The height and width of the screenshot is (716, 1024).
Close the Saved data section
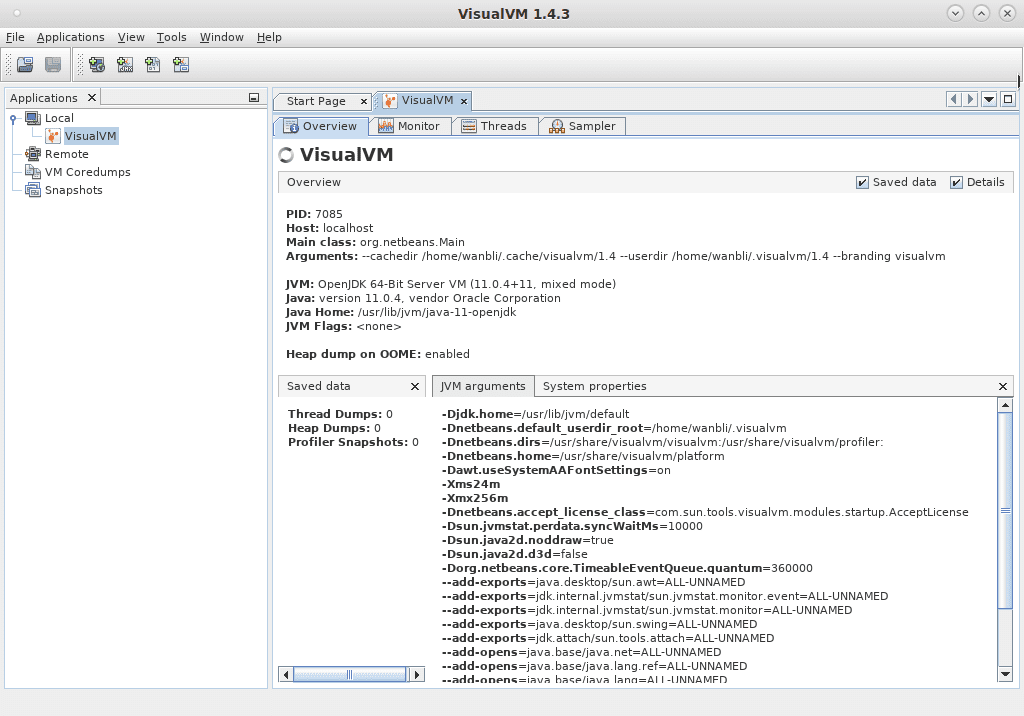(x=415, y=387)
